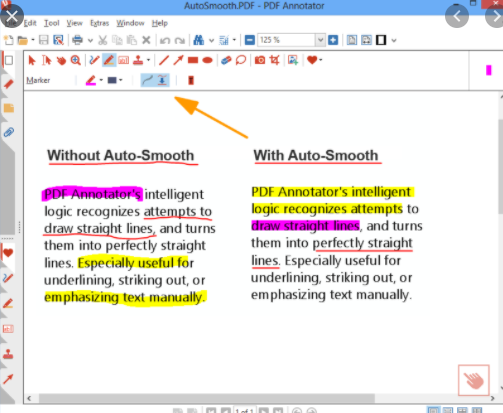Choose the Select Text tool
The width and height of the screenshot is (503, 413).
click(x=47, y=60)
